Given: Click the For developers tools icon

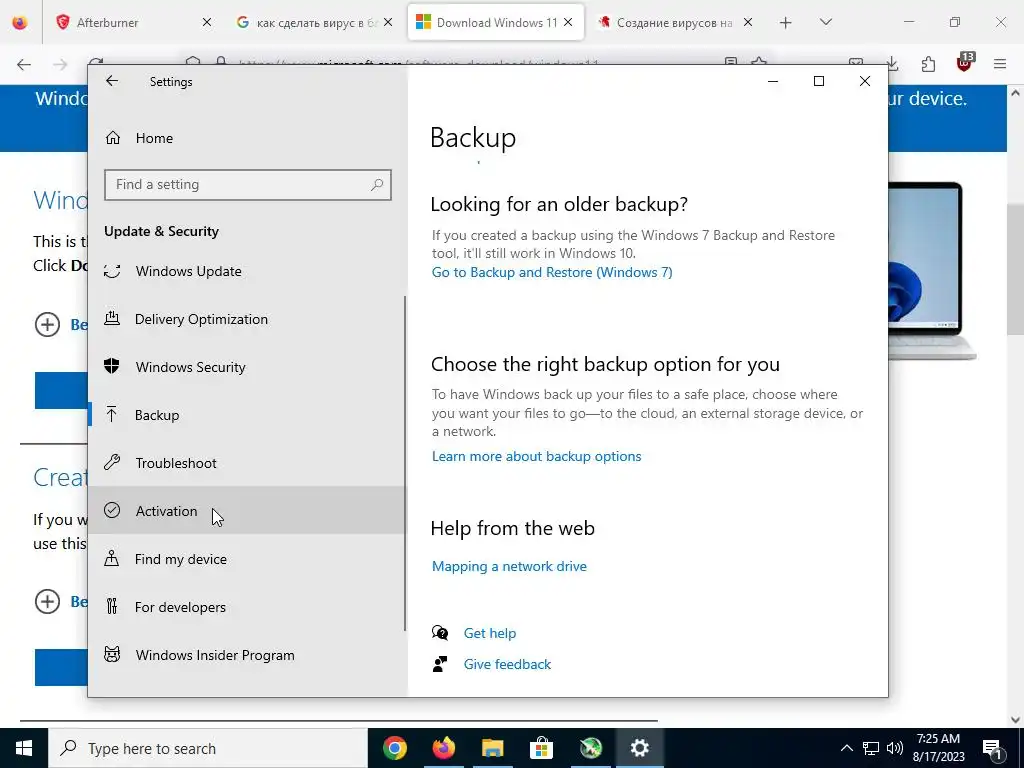Looking at the screenshot, I should 112,607.
